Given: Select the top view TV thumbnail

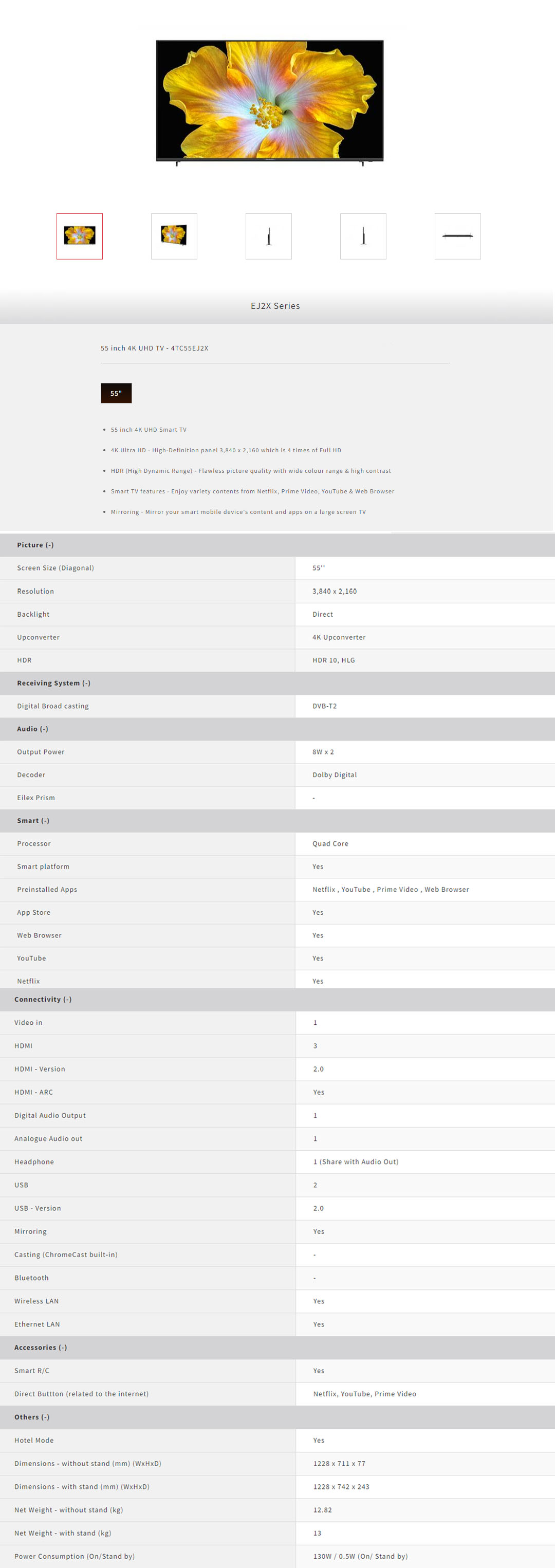Looking at the screenshot, I should (x=458, y=236).
